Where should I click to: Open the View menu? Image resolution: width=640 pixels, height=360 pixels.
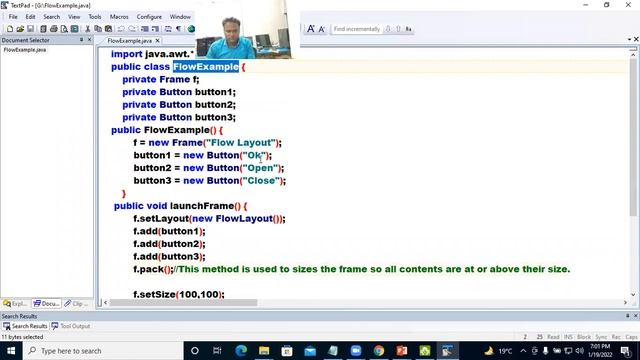pyautogui.click(x=74, y=17)
